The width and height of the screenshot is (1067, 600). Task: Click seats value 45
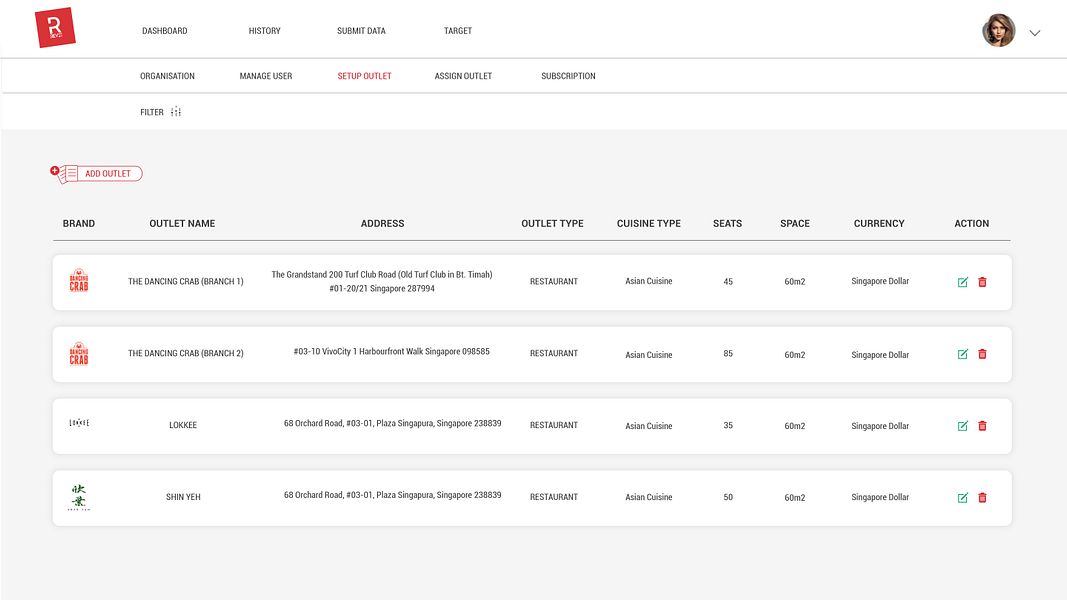(728, 282)
